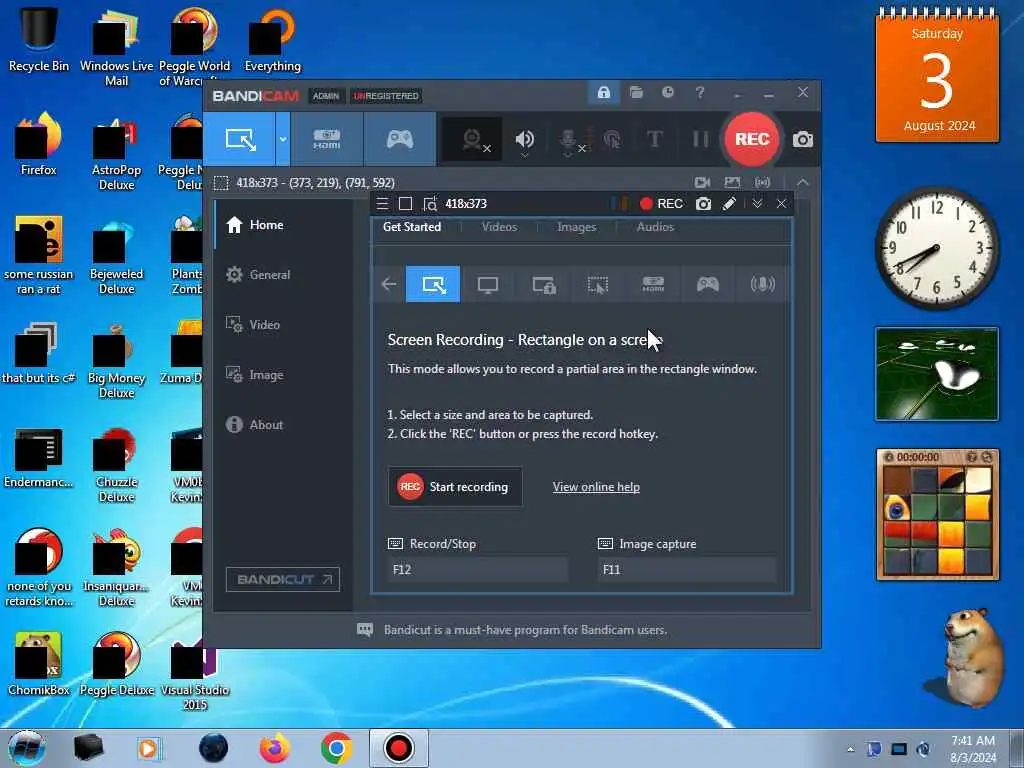Open output folder icon in title bar
This screenshot has width=1024, height=768.
pos(636,92)
